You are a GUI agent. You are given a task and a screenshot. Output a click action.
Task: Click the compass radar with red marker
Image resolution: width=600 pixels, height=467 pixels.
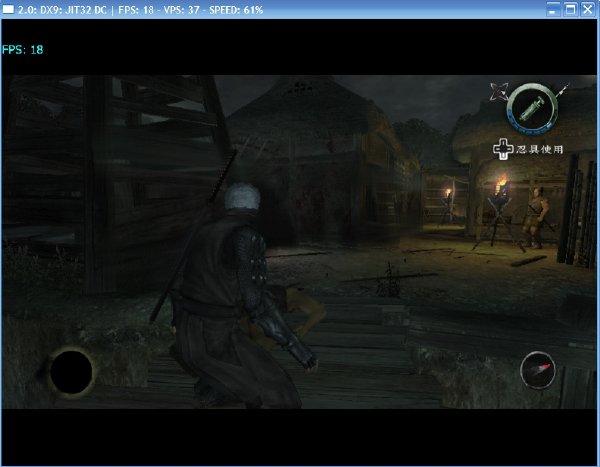[538, 370]
